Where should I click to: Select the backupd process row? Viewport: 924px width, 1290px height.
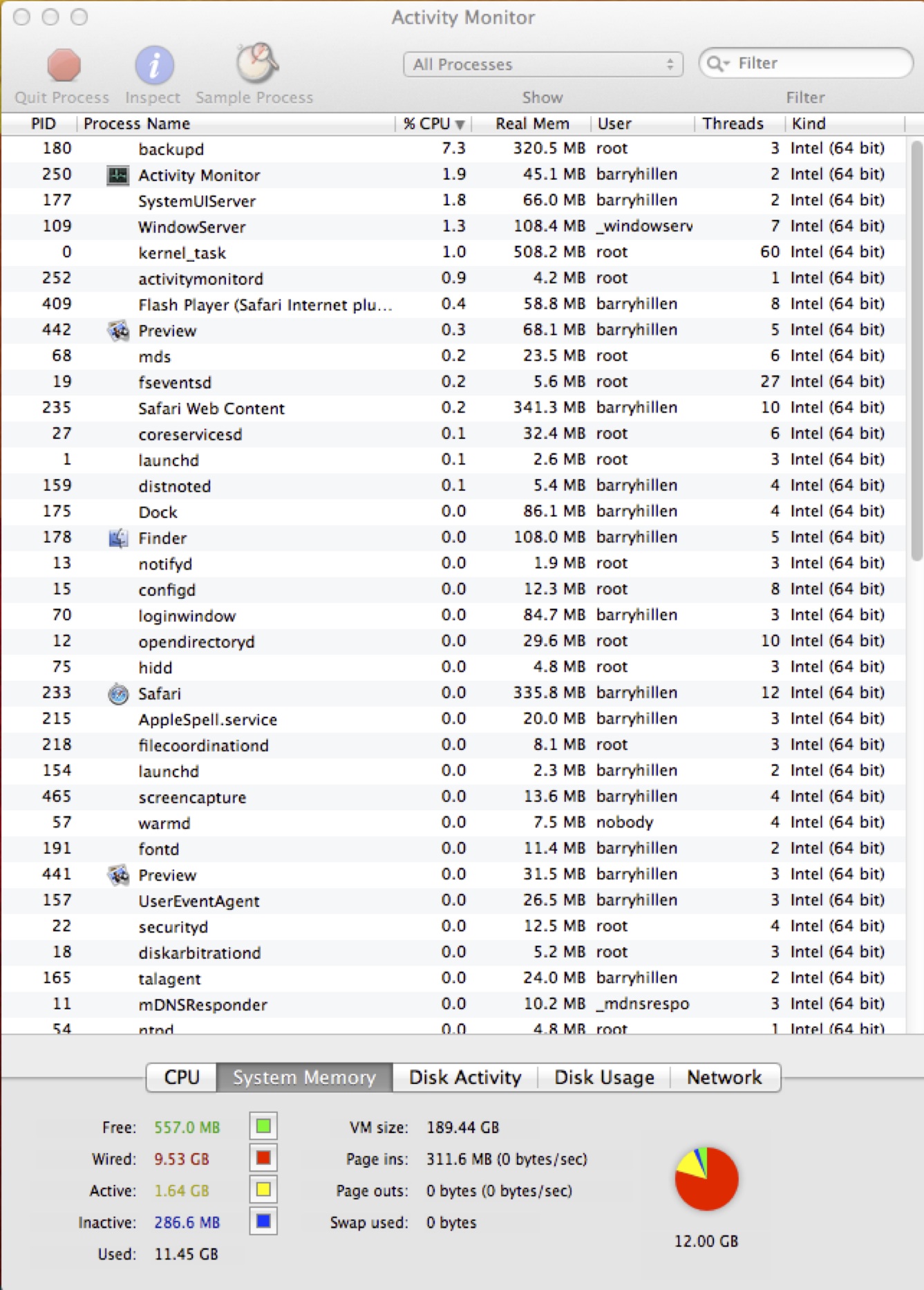click(x=453, y=149)
